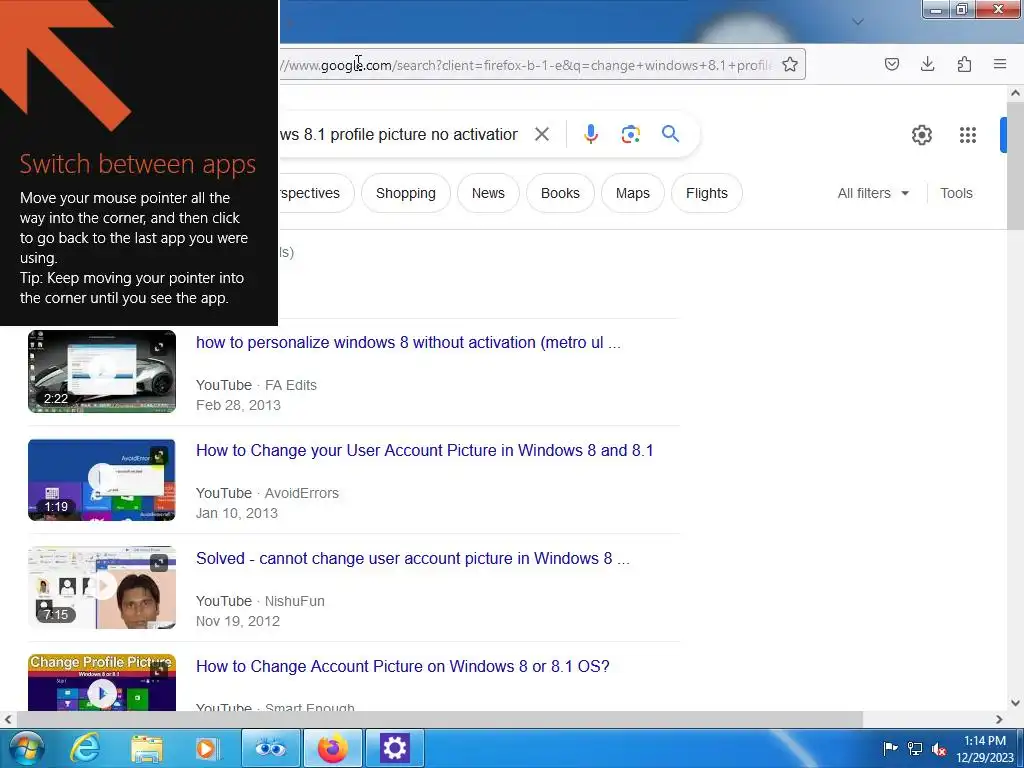The image size is (1024, 768).
Task: Open 'How to Change Account Picture on Windows 8 or 8.1 OS?'
Action: 402,666
